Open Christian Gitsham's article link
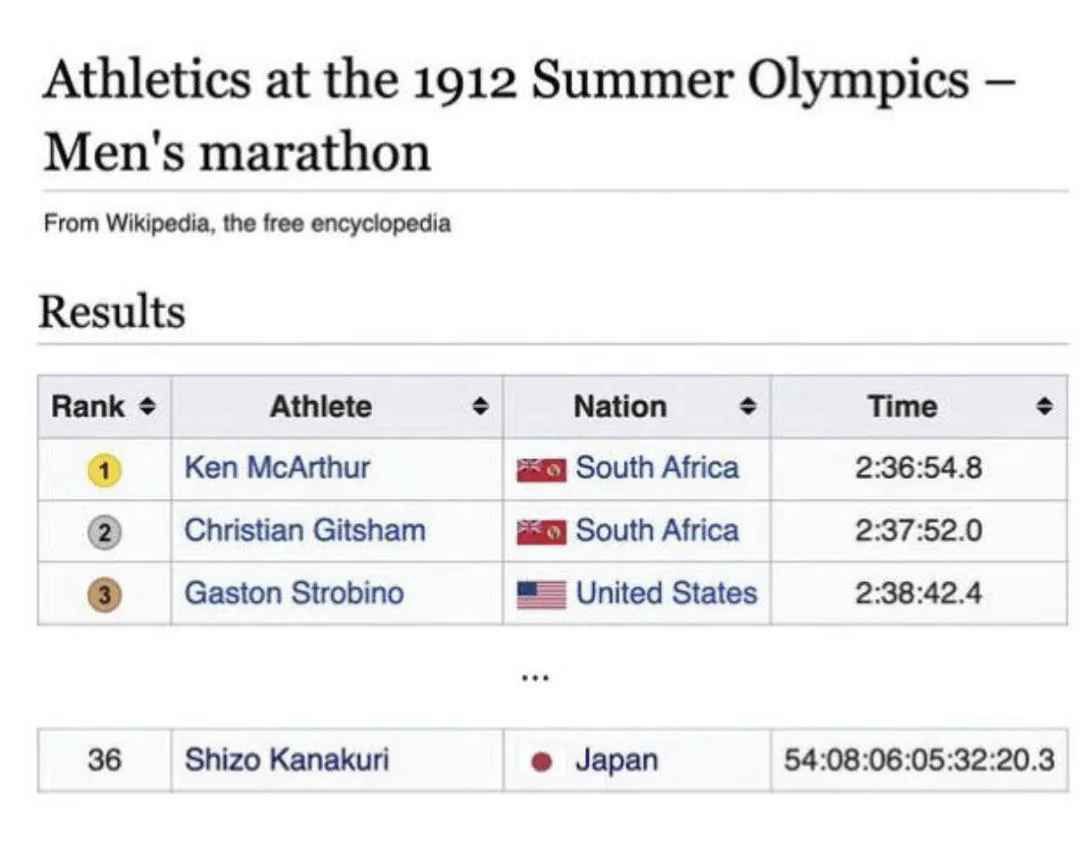Screen dimensions: 1080x850 304,530
